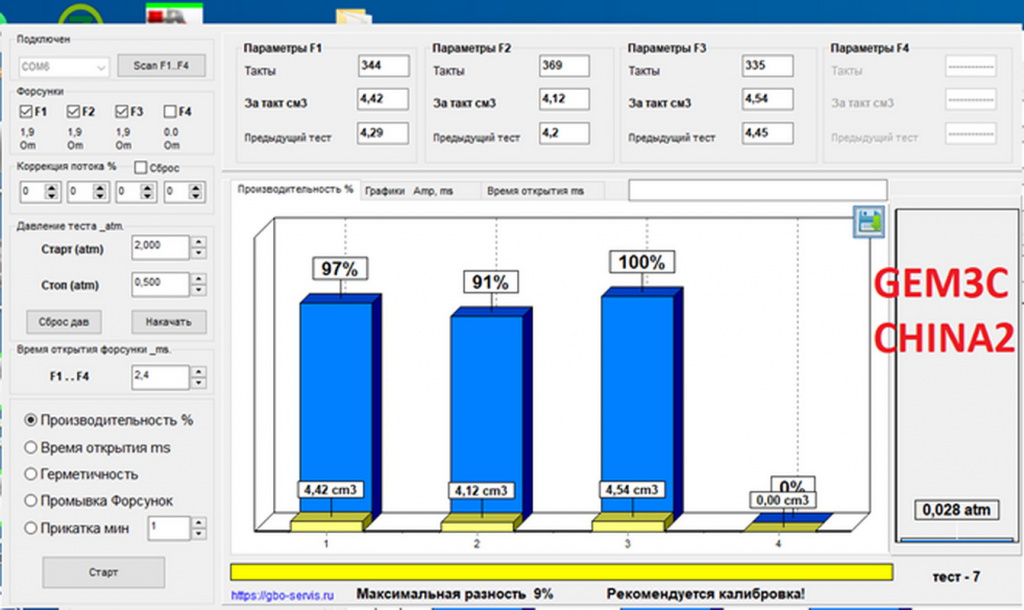Click the Scan F1..F4 button
Image resolution: width=1024 pixels, height=610 pixels.
click(161, 65)
